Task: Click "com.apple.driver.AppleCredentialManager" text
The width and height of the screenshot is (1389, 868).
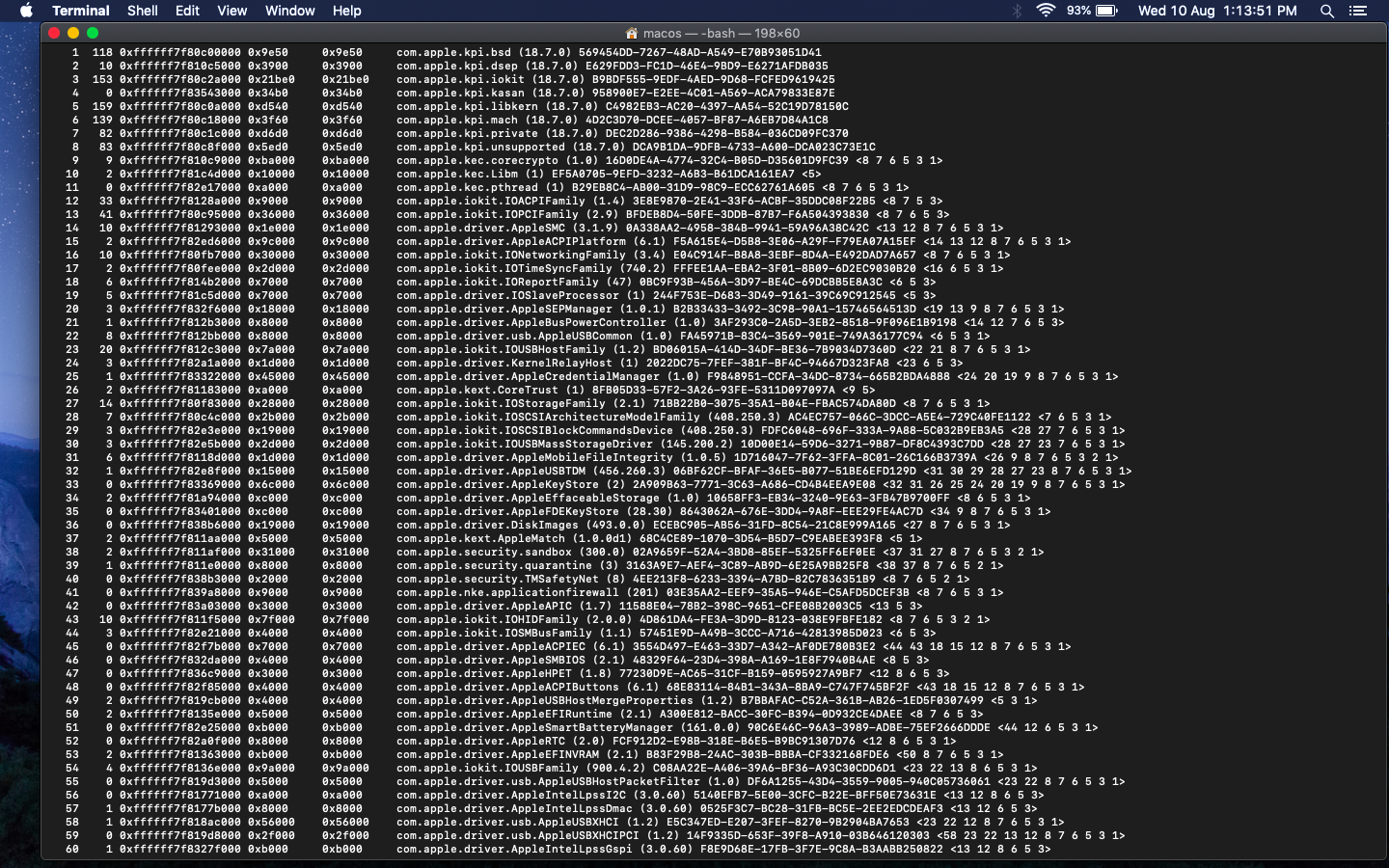Action: tap(528, 377)
